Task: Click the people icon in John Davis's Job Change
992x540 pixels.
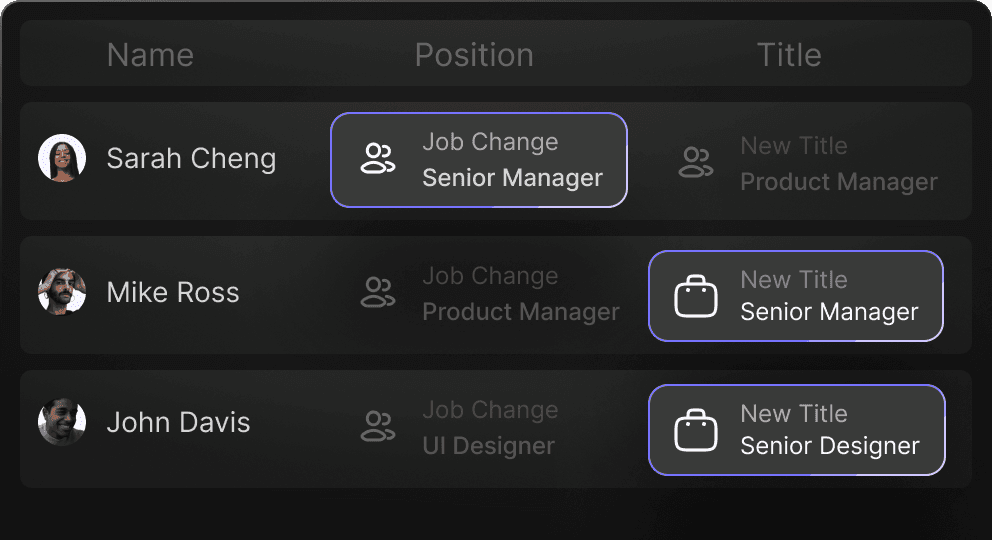Action: coord(377,426)
